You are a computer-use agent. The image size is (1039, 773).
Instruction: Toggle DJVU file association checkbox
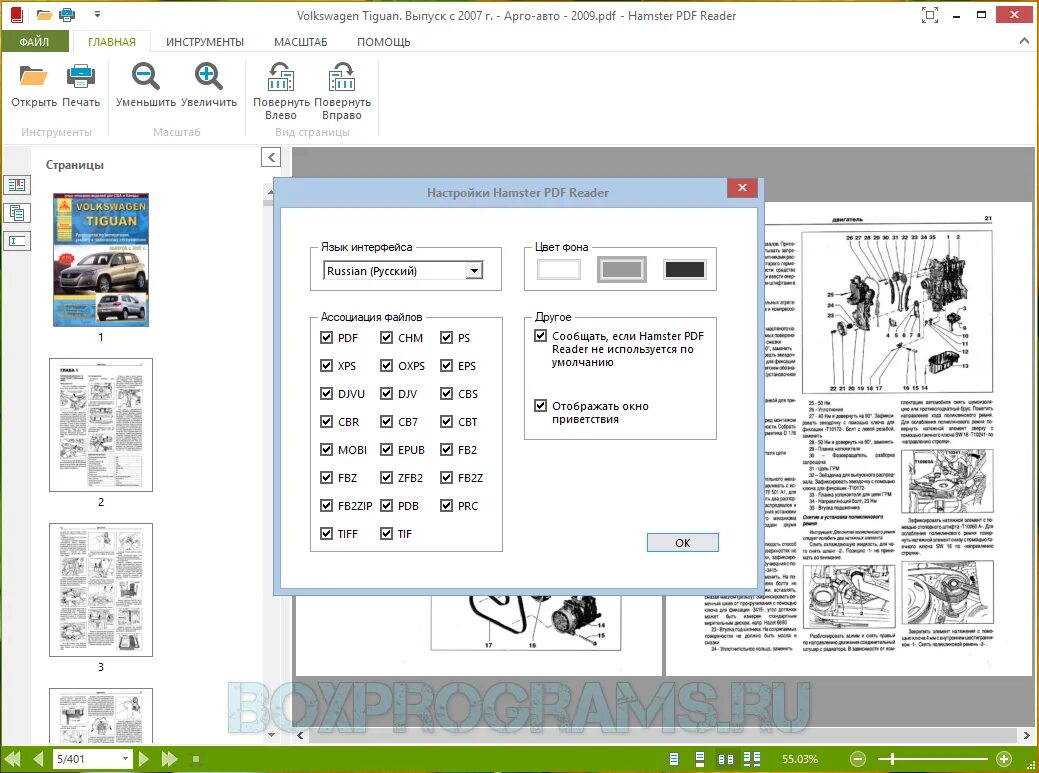click(x=326, y=393)
